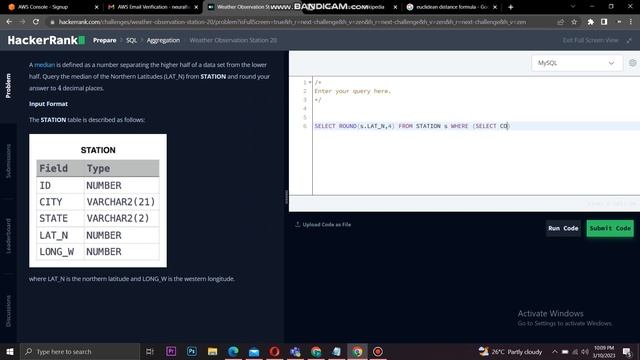Open Chrome three-dot menu
This screenshot has height=360, width=640.
pyautogui.click(x=631, y=22)
